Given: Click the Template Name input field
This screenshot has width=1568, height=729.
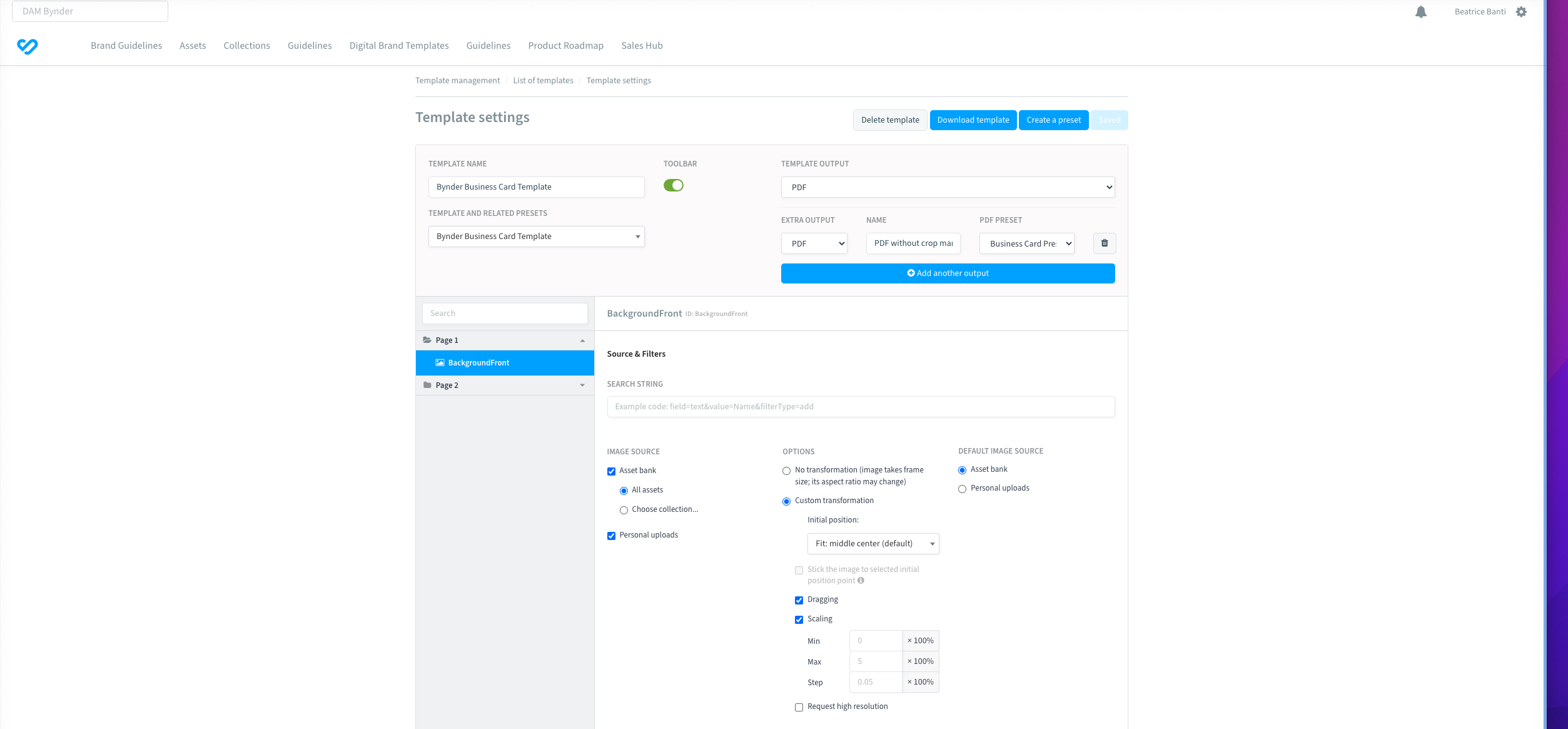Looking at the screenshot, I should [536, 187].
